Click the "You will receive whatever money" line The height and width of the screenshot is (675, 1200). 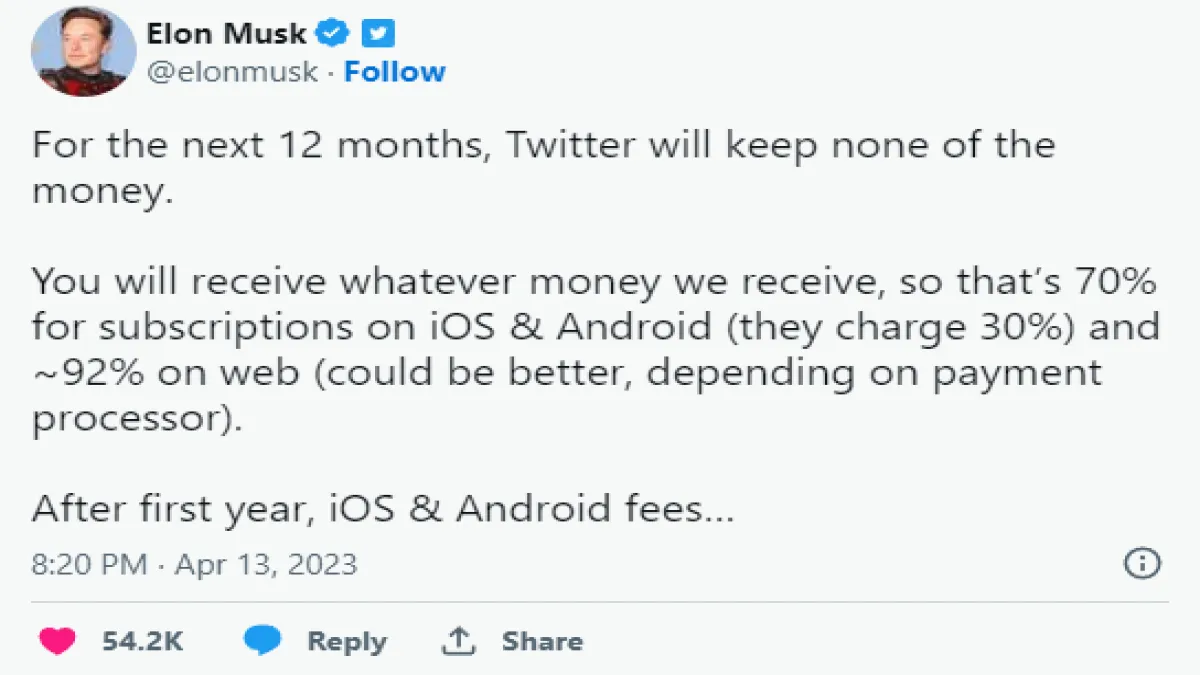coord(594,282)
